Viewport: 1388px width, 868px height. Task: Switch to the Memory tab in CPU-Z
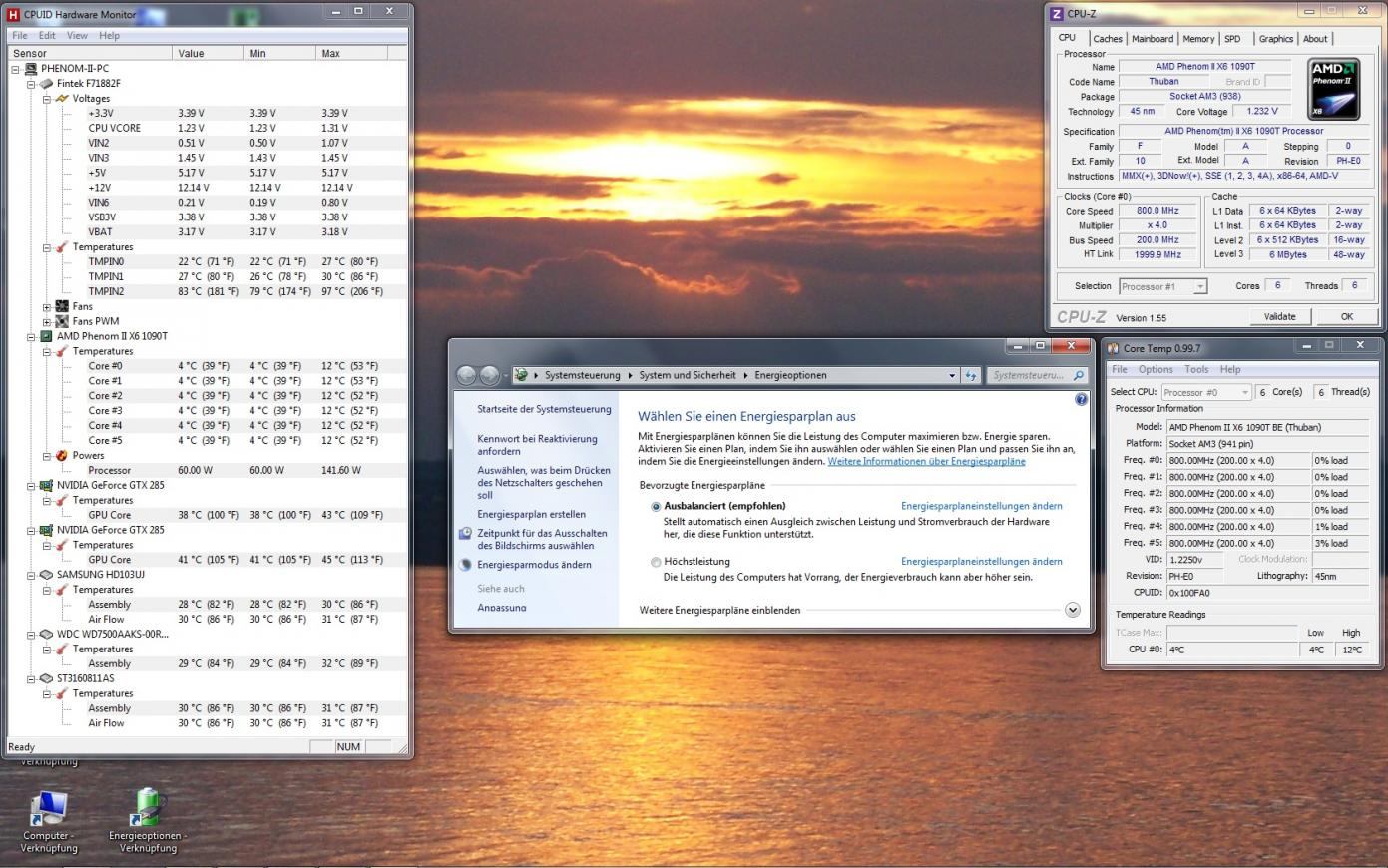(x=1198, y=39)
